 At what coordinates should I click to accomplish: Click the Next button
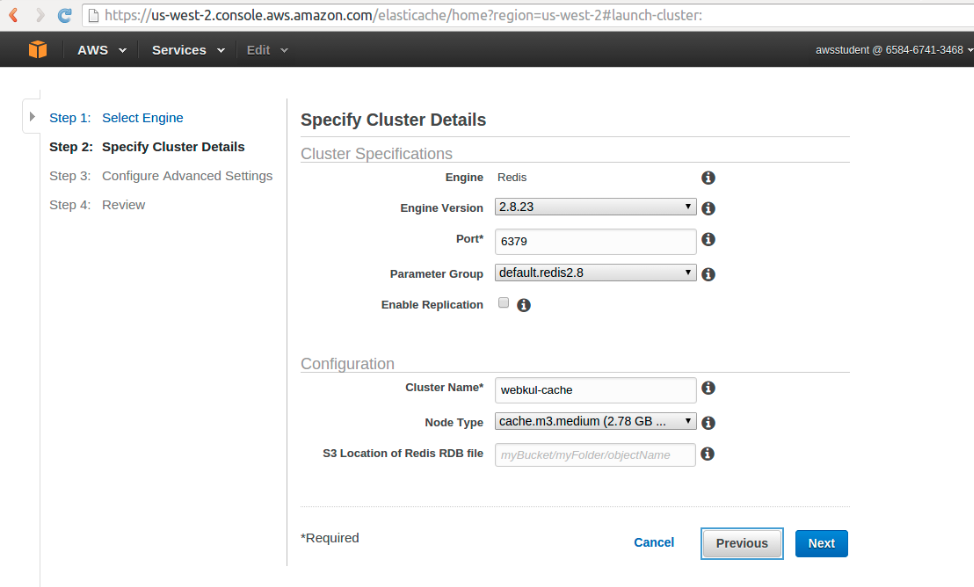coord(821,544)
